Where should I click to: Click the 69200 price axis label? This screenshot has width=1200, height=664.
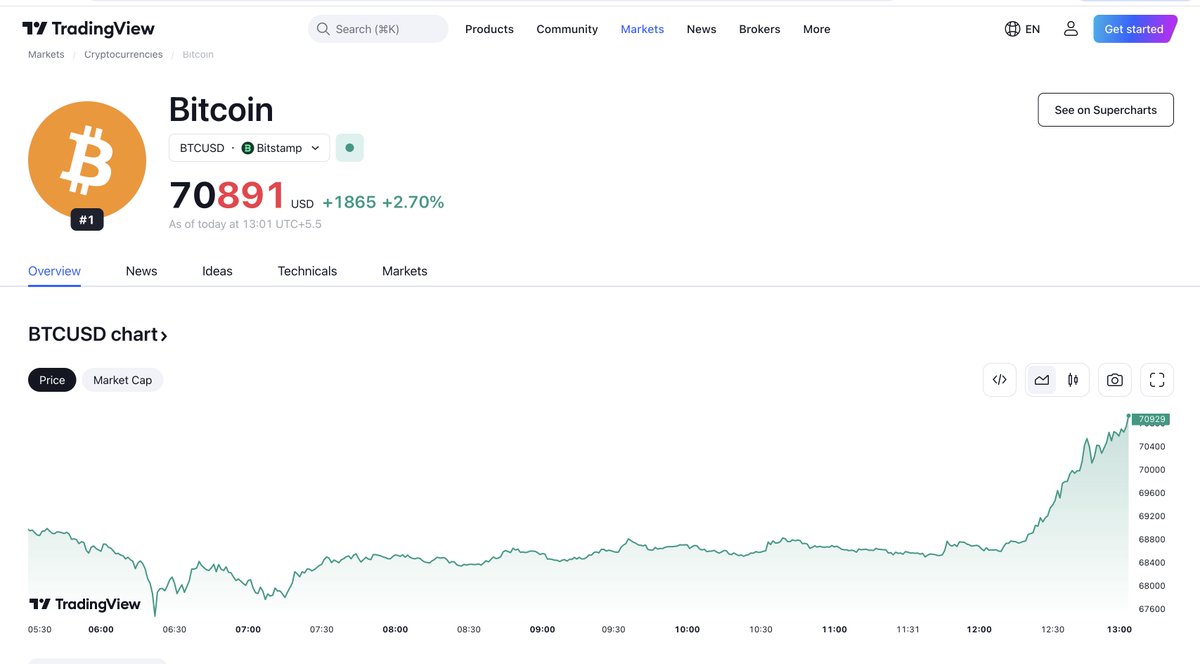pos(1152,516)
